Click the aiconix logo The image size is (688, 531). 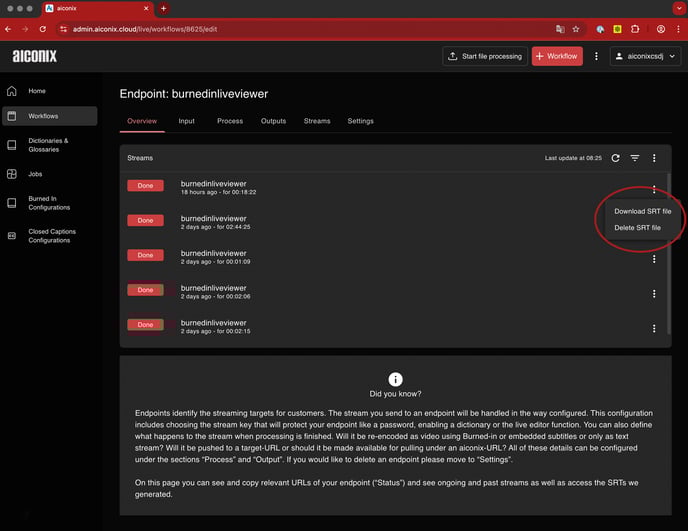click(x=35, y=56)
